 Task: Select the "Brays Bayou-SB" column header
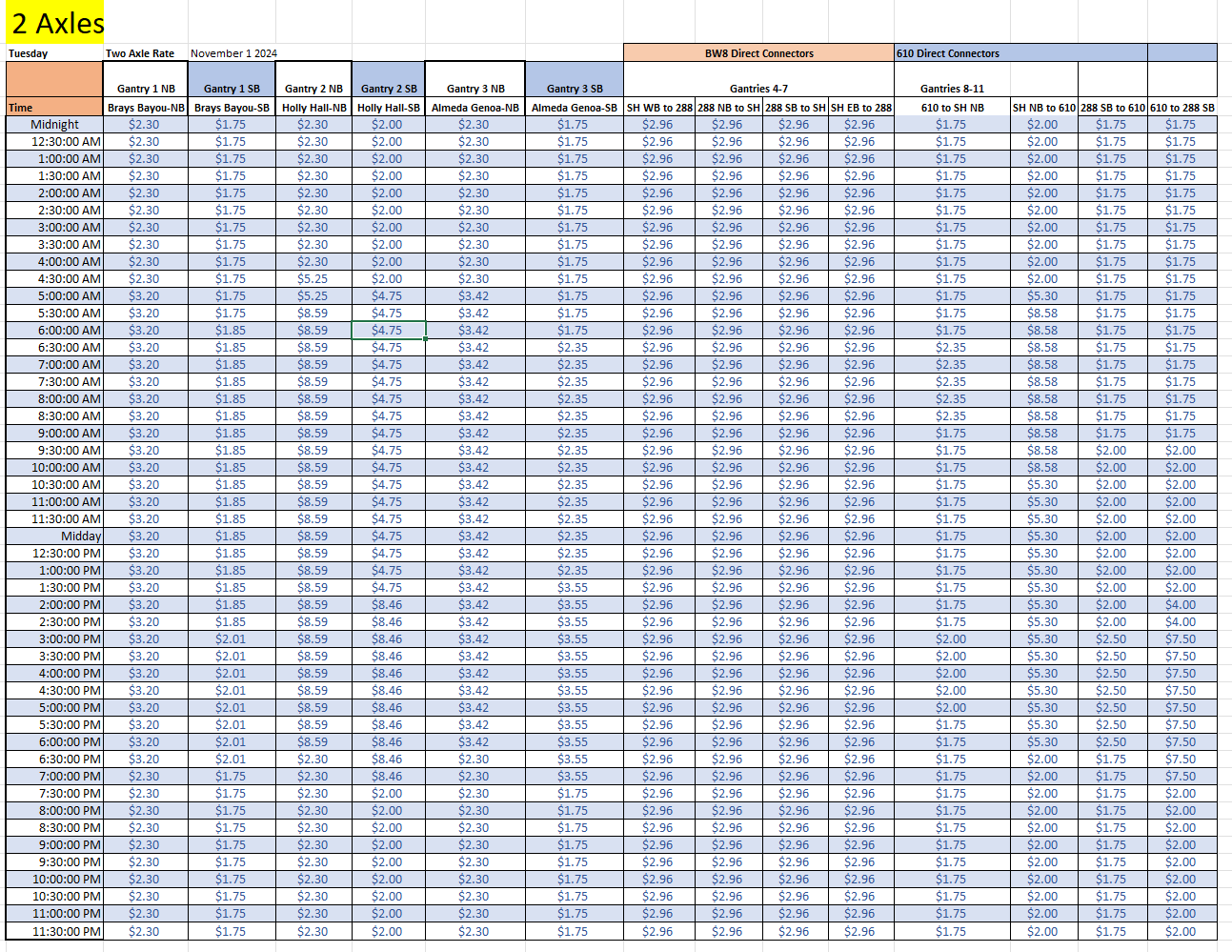point(232,108)
